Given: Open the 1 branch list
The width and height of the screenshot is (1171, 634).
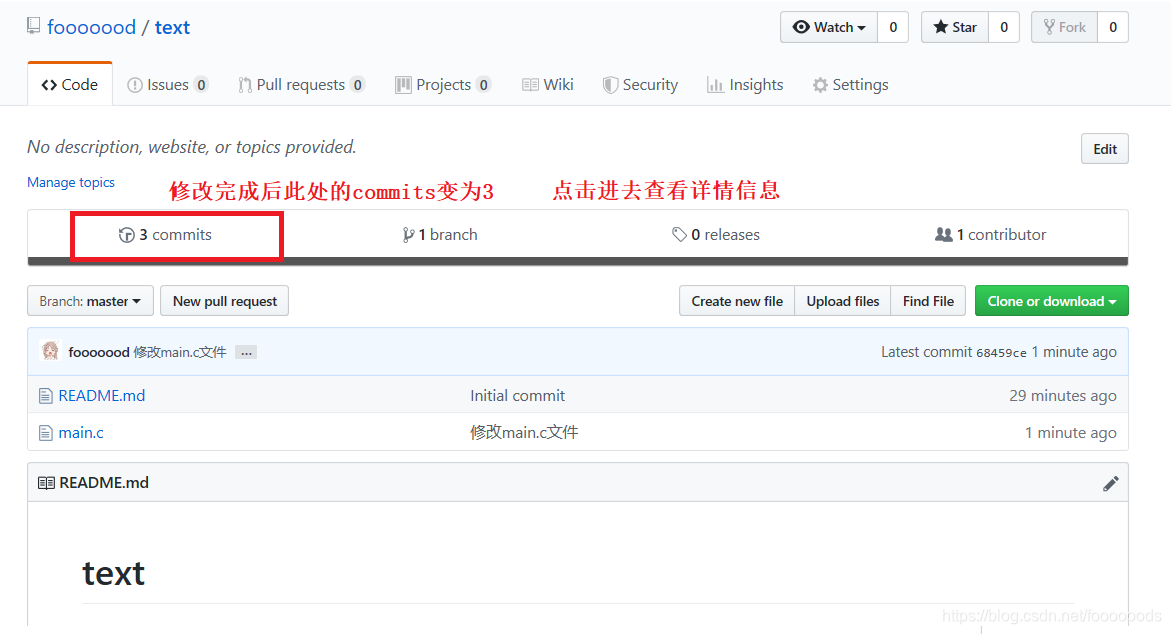Looking at the screenshot, I should tap(440, 234).
